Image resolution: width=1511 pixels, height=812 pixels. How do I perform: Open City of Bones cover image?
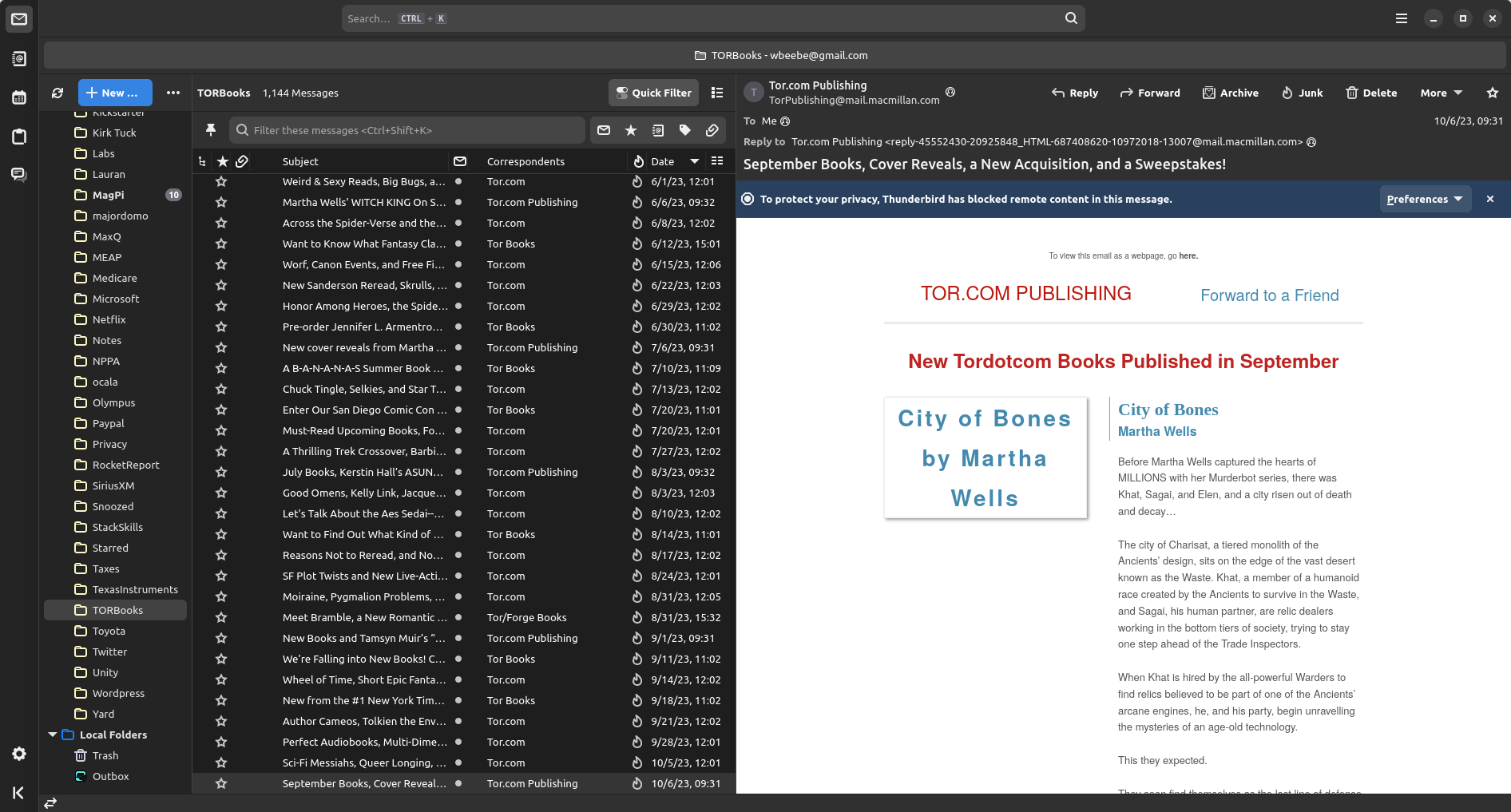986,458
